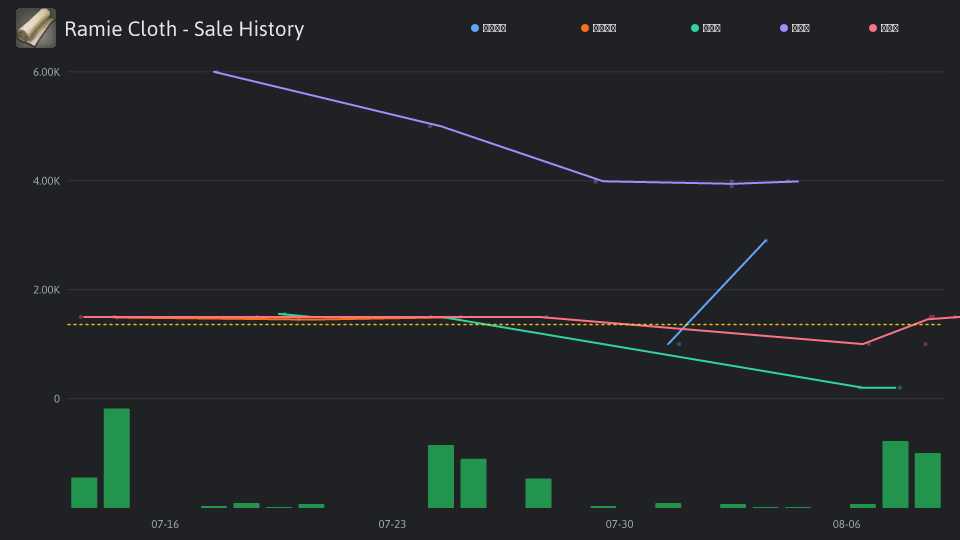The height and width of the screenshot is (540, 960).
Task: Click the green line's final point near zero
Action: pos(899,388)
